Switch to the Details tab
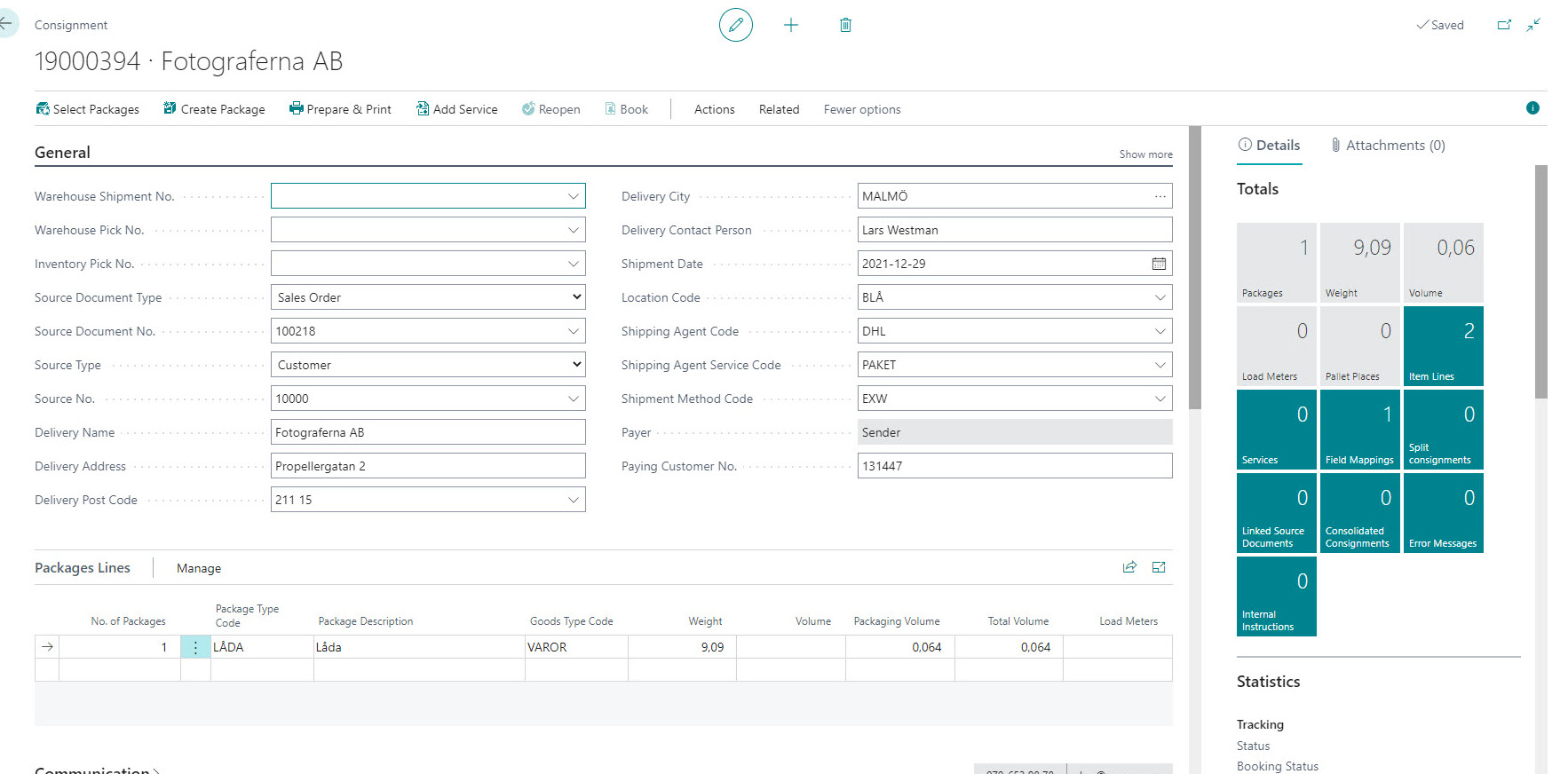The image size is (1568, 774). (1269, 146)
